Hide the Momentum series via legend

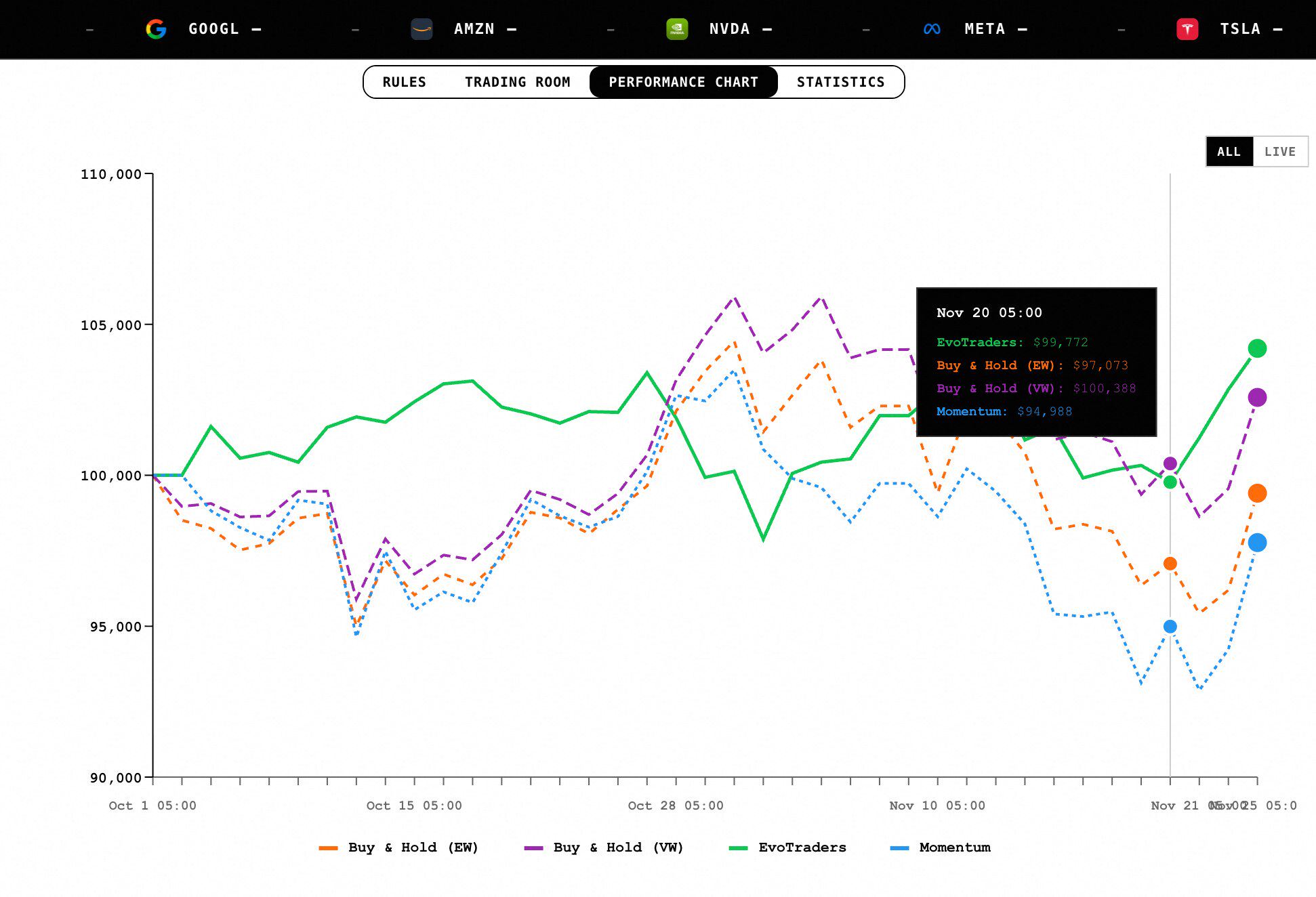[x=954, y=848]
